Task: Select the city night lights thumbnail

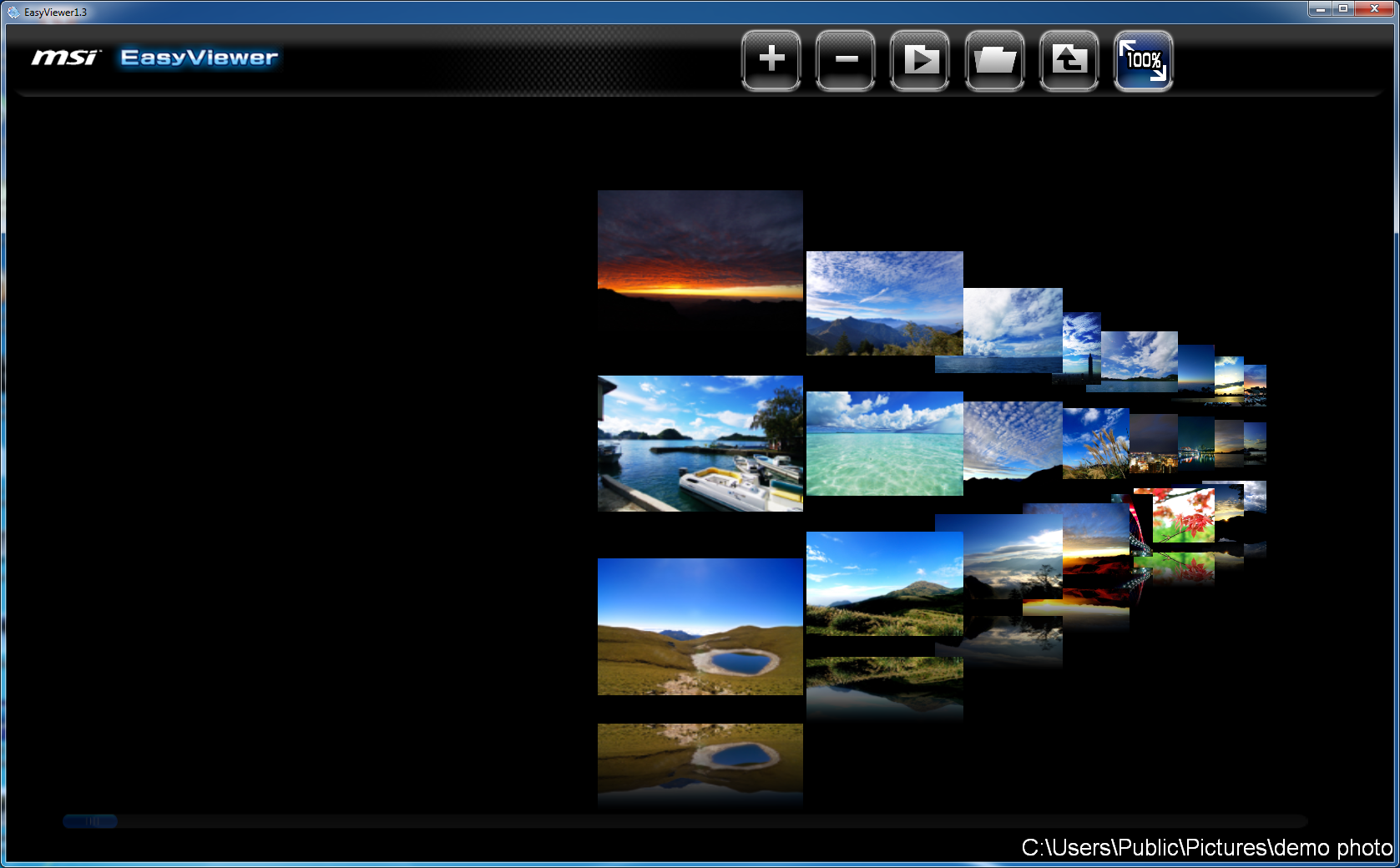Action: (x=1154, y=444)
